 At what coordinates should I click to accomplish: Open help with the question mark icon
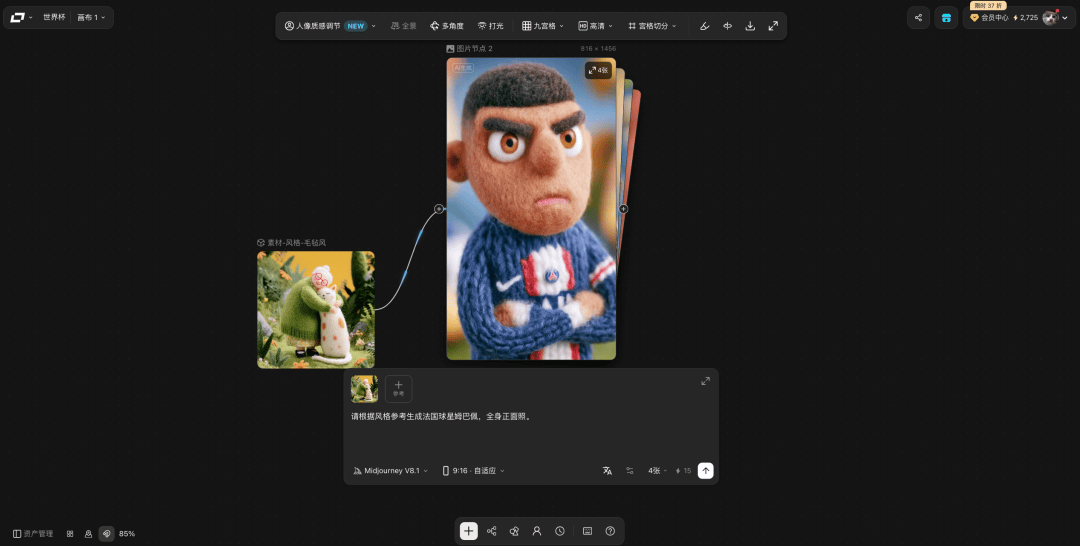(610, 531)
